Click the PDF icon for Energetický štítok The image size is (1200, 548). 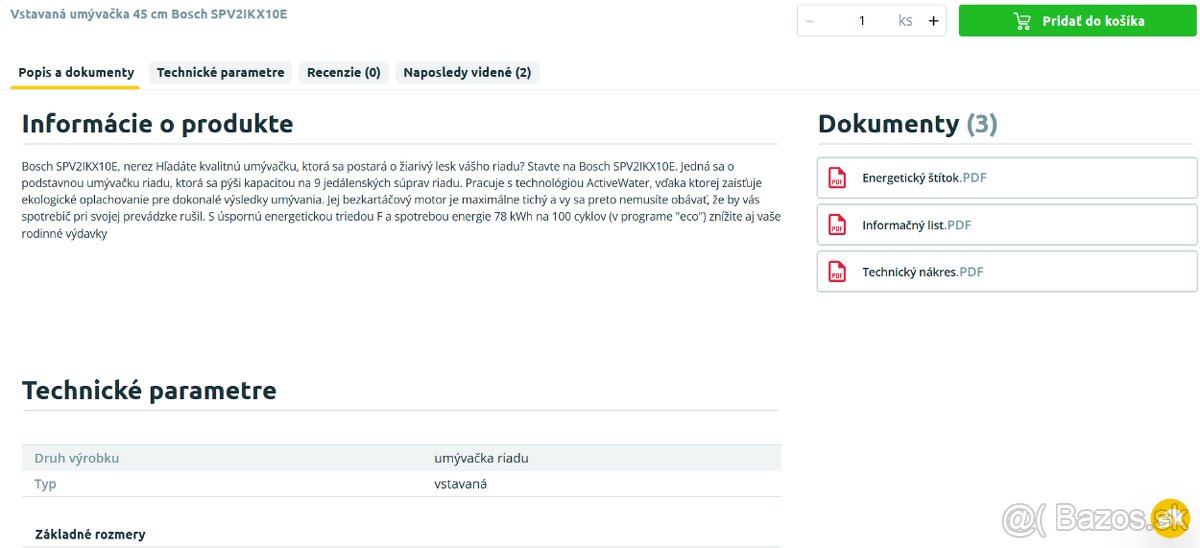(x=837, y=178)
